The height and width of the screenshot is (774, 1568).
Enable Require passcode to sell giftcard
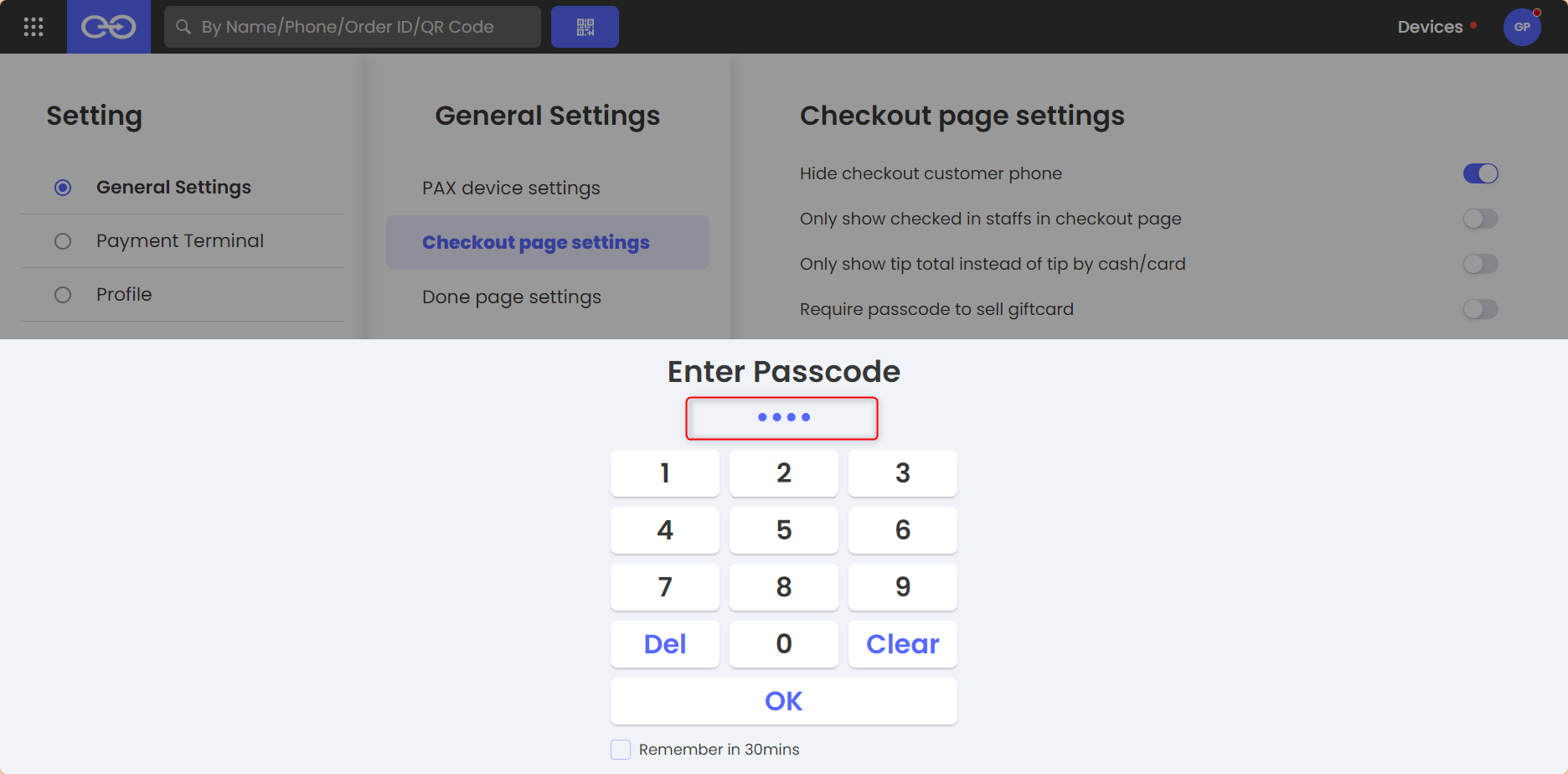point(1480,309)
